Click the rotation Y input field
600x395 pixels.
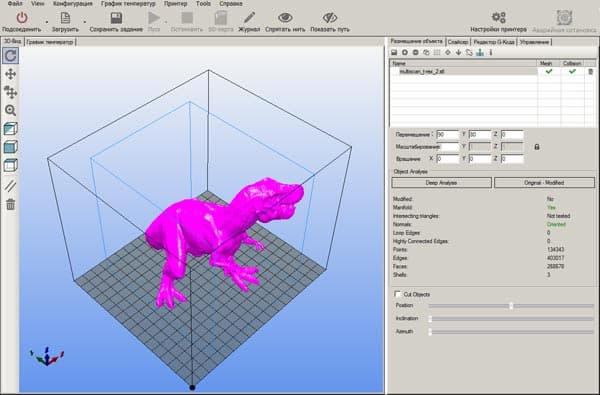[x=479, y=159]
